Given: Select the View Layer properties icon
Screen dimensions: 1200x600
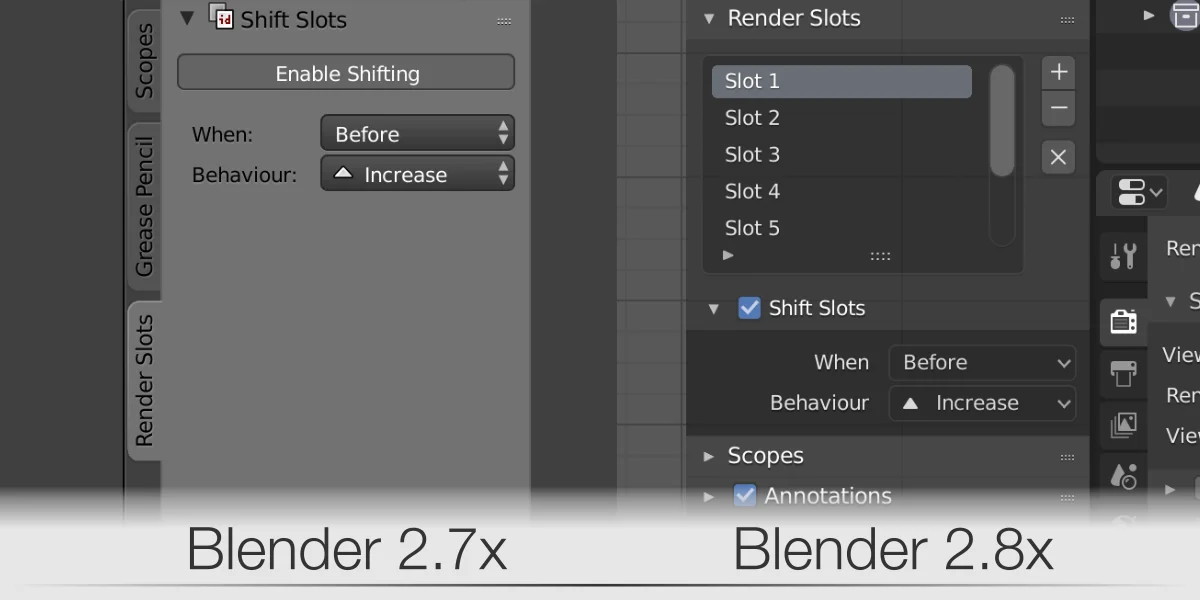Looking at the screenshot, I should [1123, 424].
